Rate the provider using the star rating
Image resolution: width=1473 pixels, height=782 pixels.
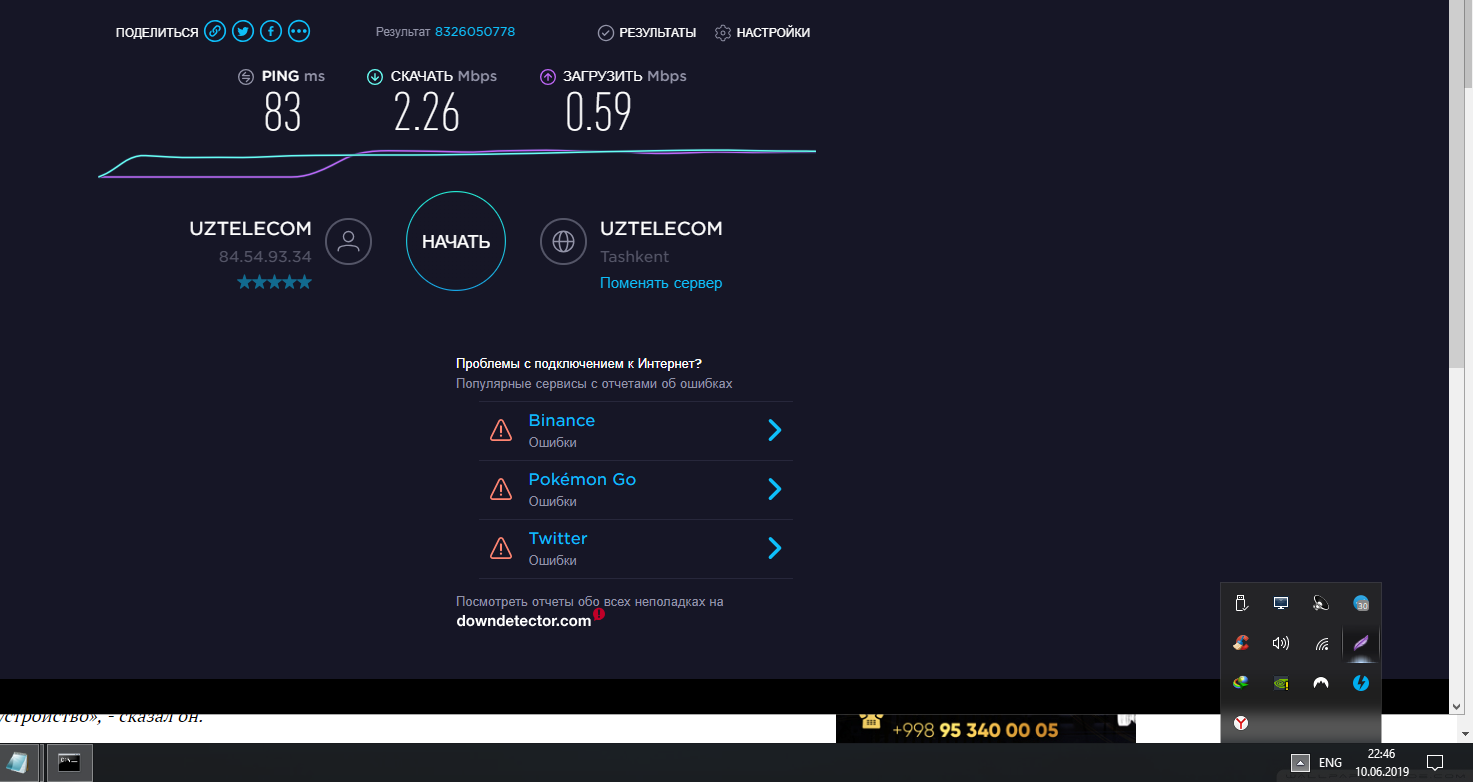274,283
